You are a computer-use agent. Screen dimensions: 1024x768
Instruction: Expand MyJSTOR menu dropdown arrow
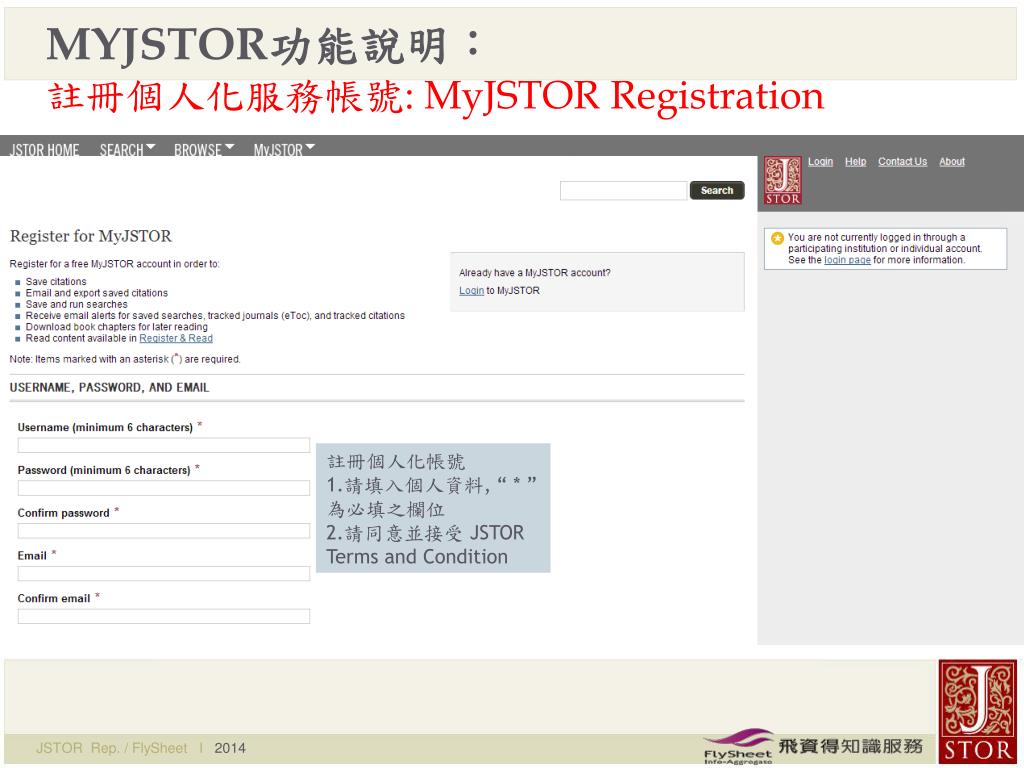(310, 148)
